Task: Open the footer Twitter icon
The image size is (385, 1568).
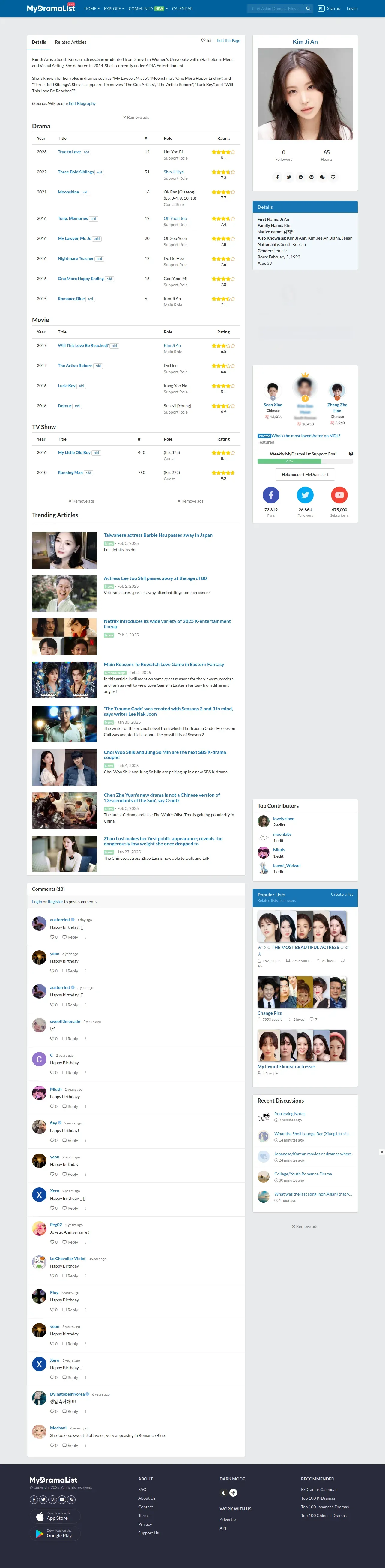Action: coord(43,1499)
